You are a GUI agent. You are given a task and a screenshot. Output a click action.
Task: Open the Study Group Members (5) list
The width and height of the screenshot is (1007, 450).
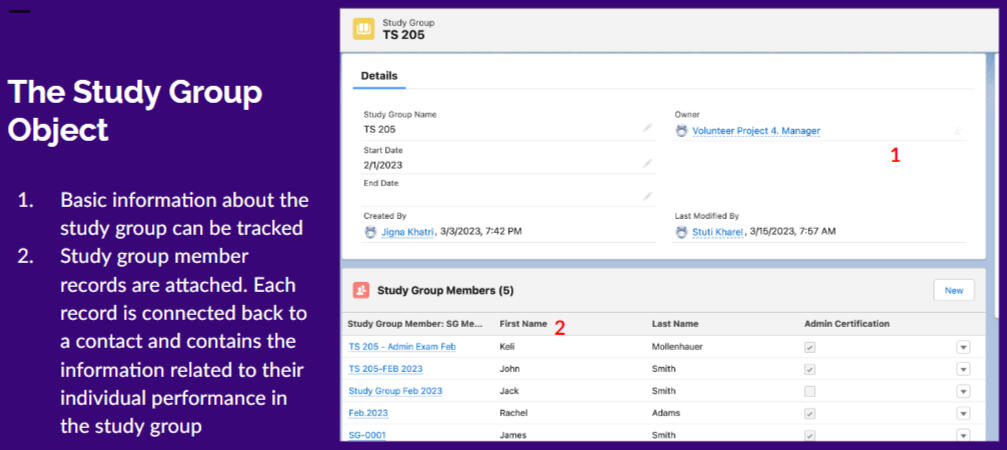point(445,291)
